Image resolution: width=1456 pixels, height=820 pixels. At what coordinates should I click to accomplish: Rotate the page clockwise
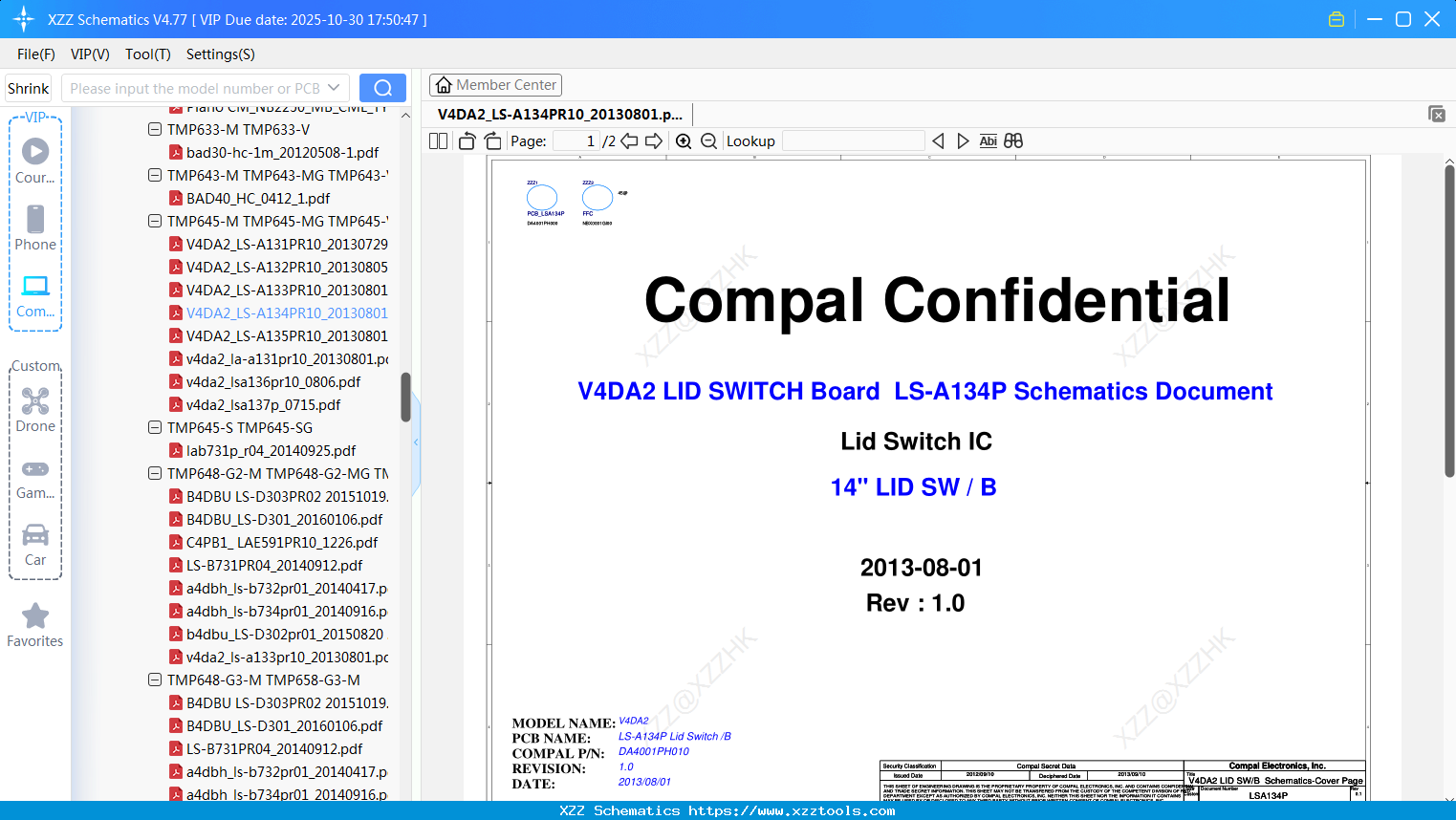pyautogui.click(x=493, y=141)
